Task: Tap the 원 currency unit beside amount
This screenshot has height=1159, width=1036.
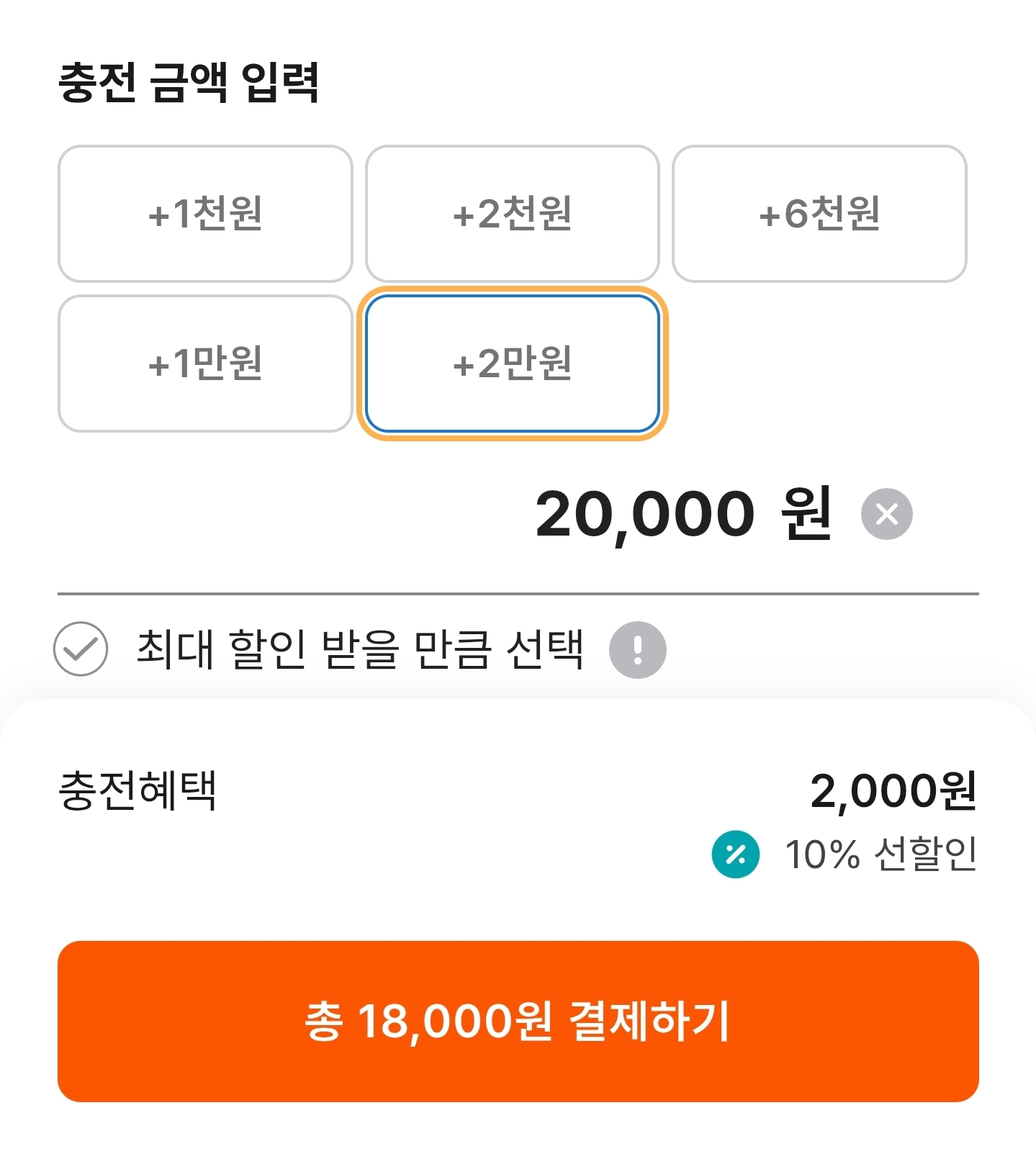Action: (807, 513)
